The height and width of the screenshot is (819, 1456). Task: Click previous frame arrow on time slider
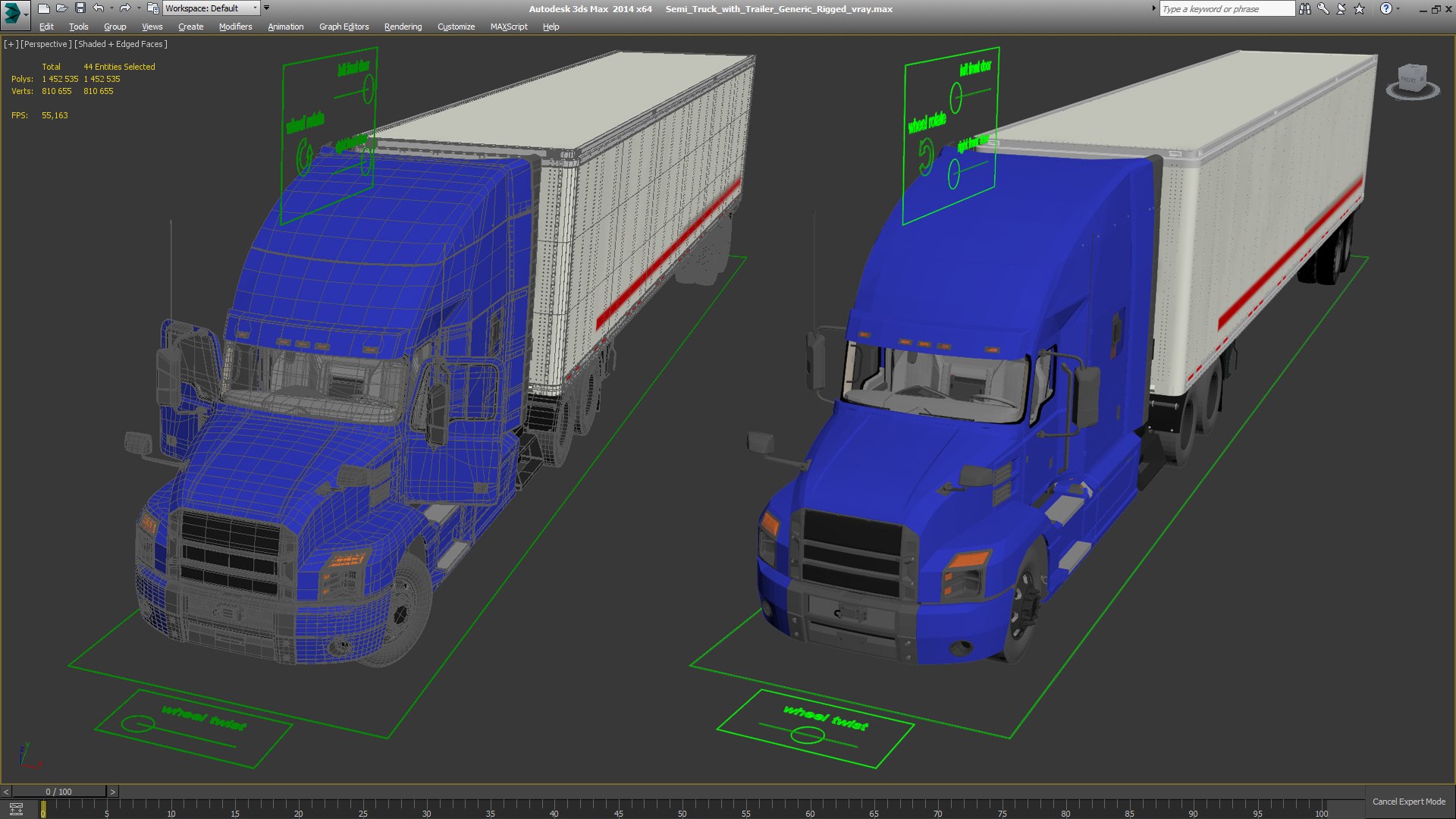6,792
